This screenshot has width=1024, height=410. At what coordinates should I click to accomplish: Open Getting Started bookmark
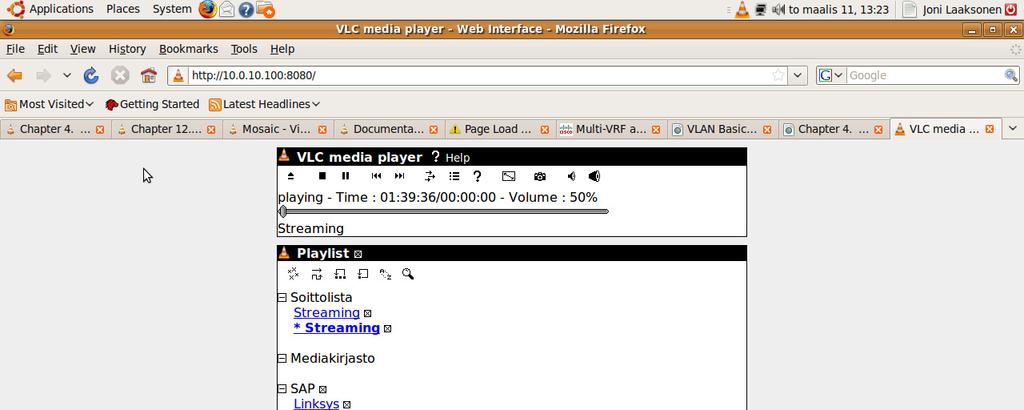pyautogui.click(x=152, y=104)
